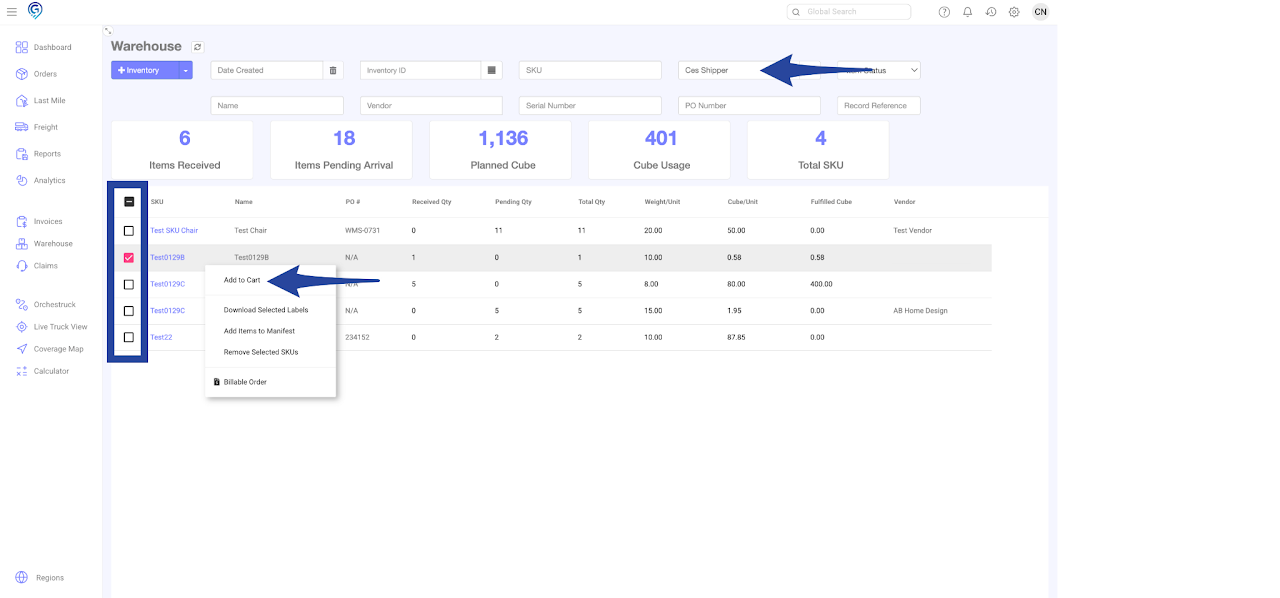
Task: Check the Test22 row checkbox
Action: (x=129, y=338)
